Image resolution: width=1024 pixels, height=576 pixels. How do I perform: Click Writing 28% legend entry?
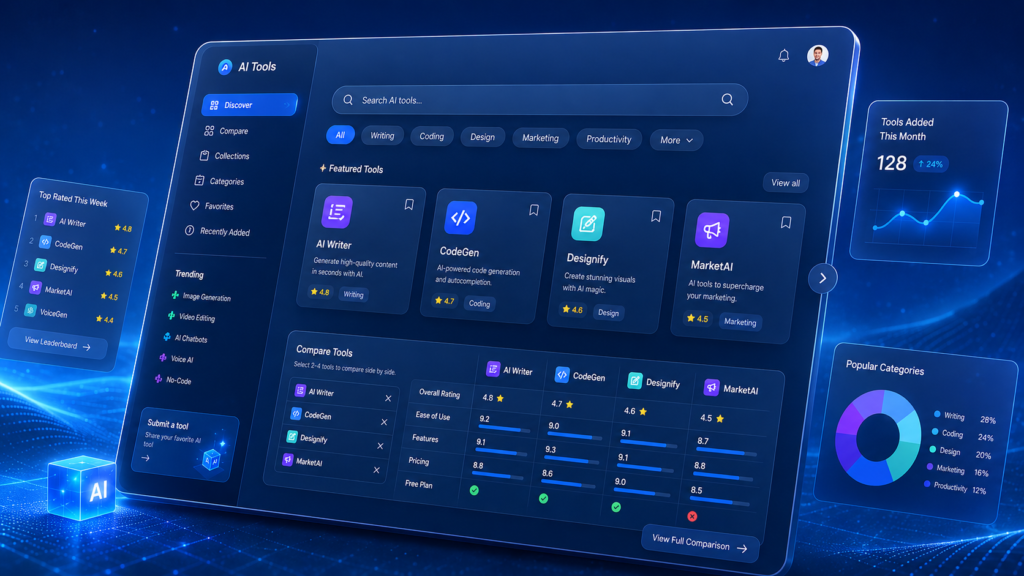[964, 417]
